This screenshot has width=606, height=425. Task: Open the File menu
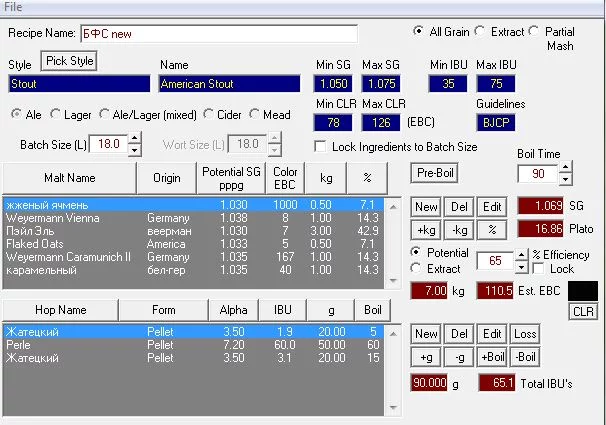coord(14,7)
